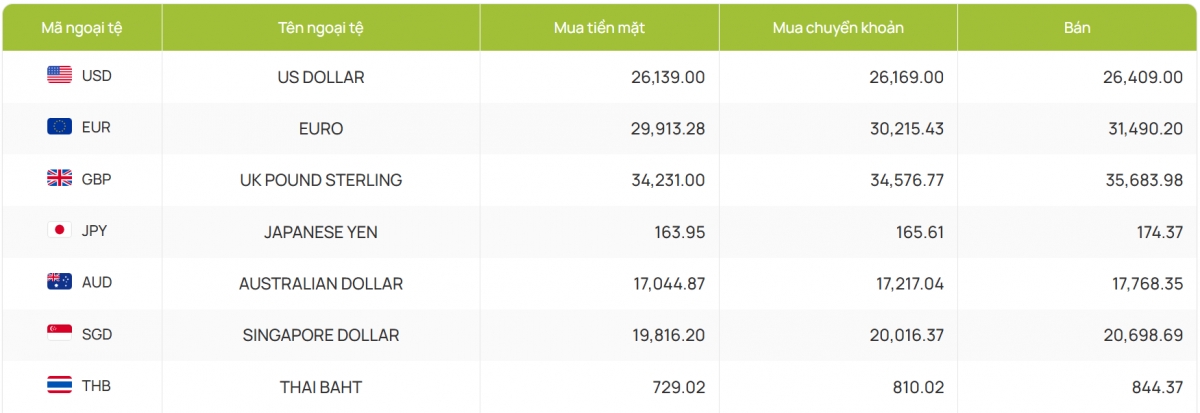
Task: Click the EURO currency name
Action: pos(320,129)
